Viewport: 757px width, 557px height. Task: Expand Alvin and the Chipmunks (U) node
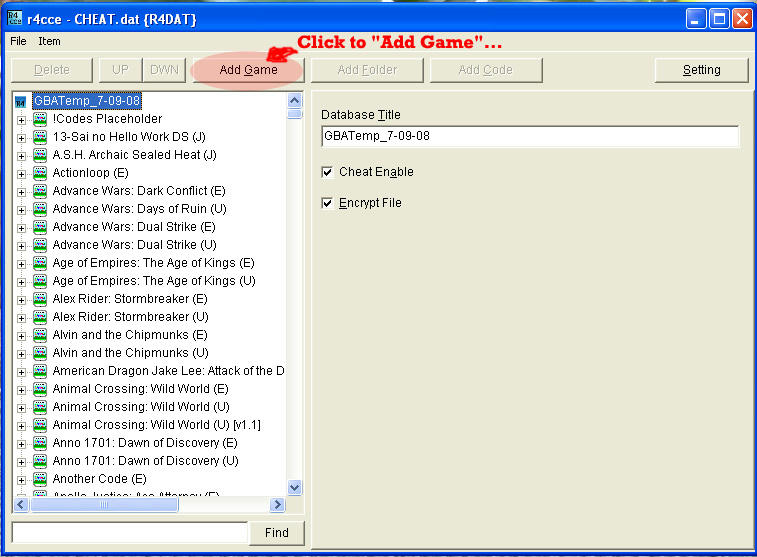pyautogui.click(x=21, y=354)
